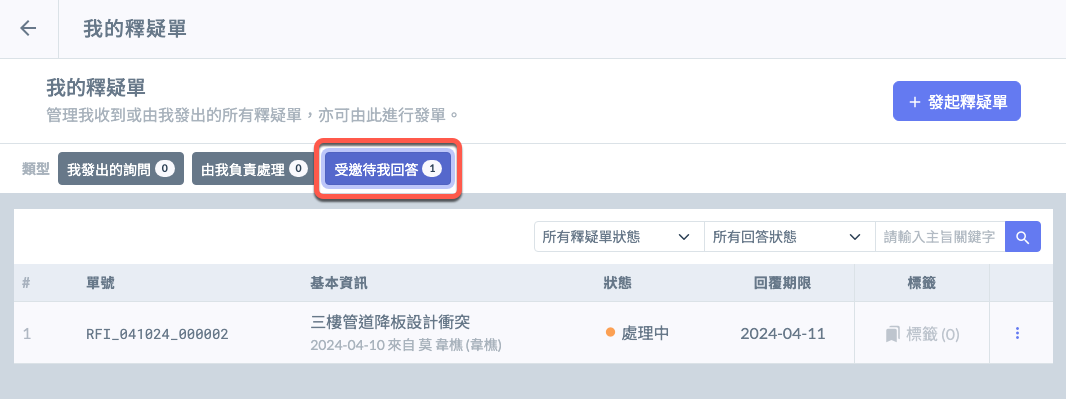Click the 單號 column header

[100, 283]
